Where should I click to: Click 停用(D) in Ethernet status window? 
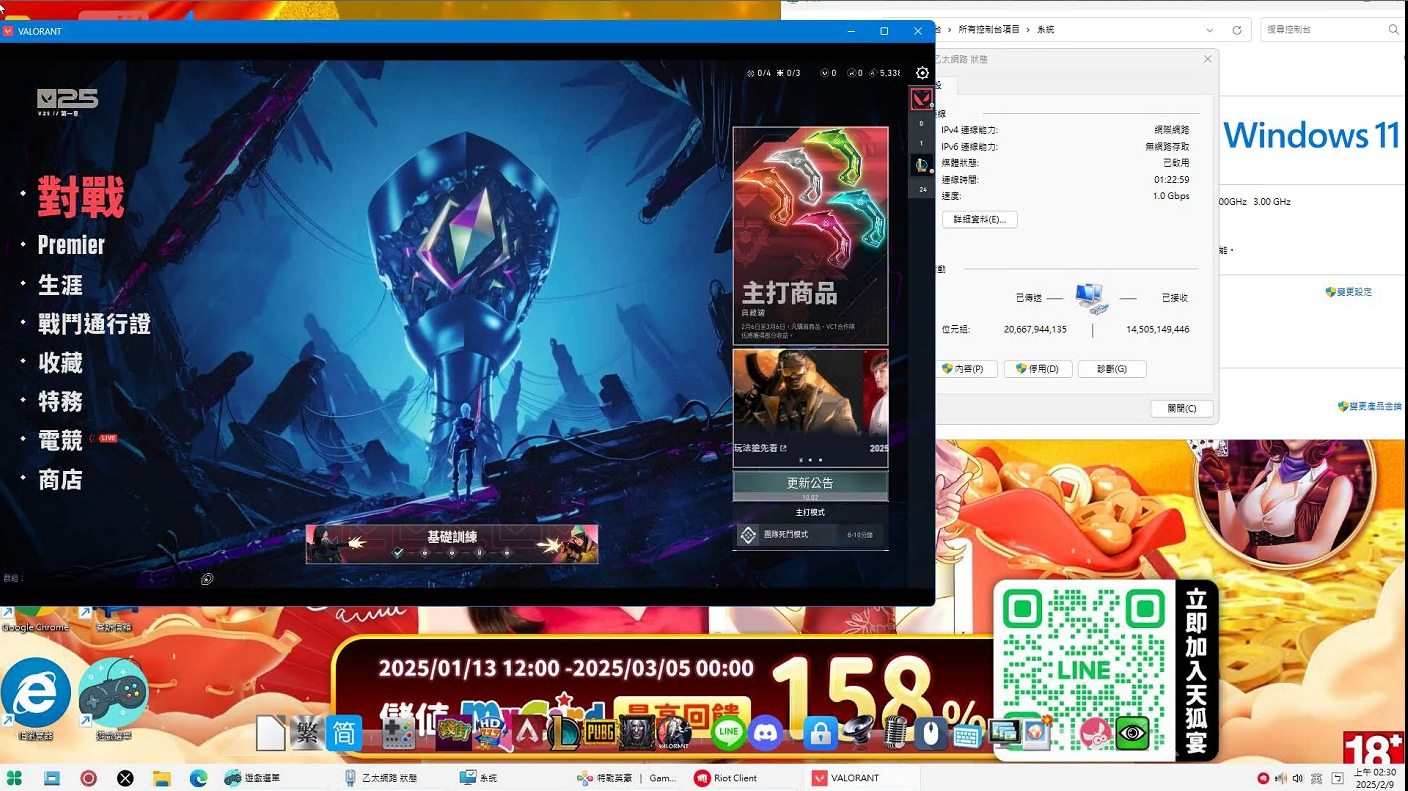pos(1037,369)
